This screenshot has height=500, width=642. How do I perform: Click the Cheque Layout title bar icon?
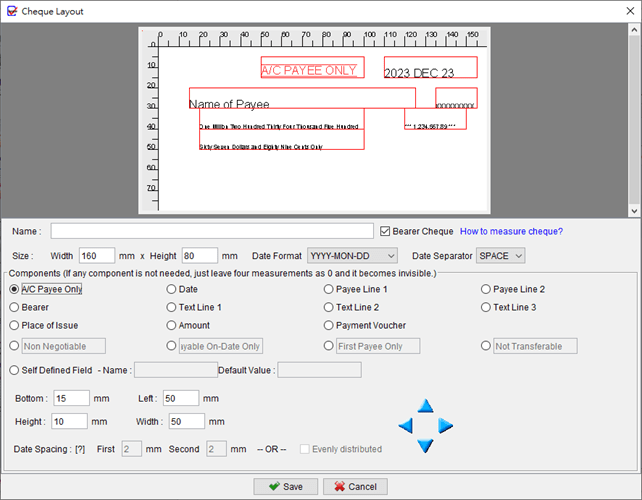[12, 11]
